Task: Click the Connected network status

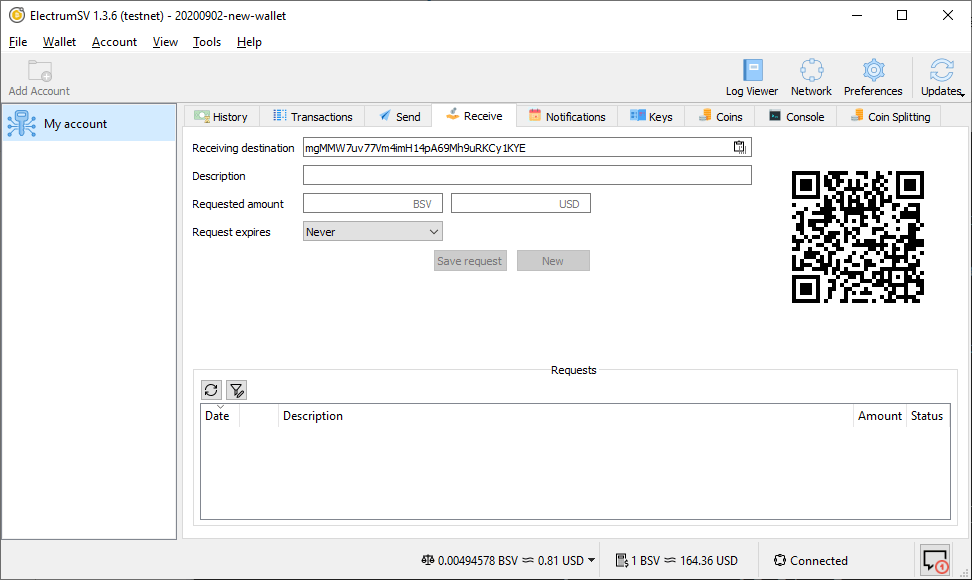Action: pos(810,560)
